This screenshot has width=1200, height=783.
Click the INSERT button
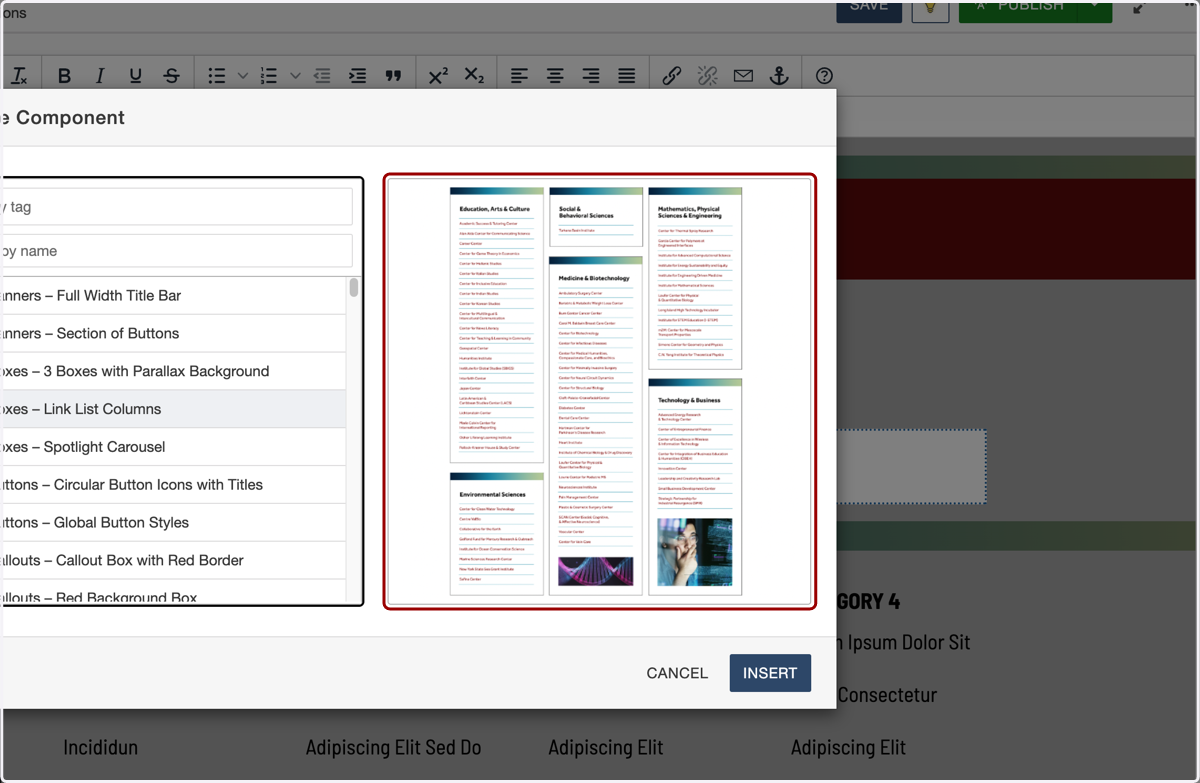770,673
